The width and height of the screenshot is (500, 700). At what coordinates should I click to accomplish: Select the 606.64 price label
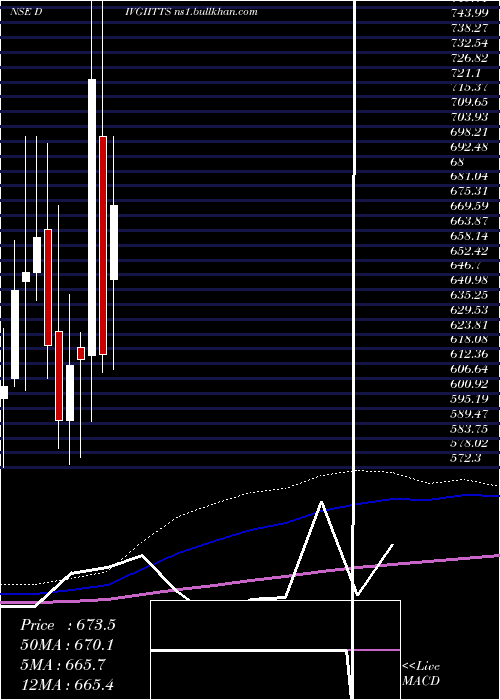tap(469, 369)
